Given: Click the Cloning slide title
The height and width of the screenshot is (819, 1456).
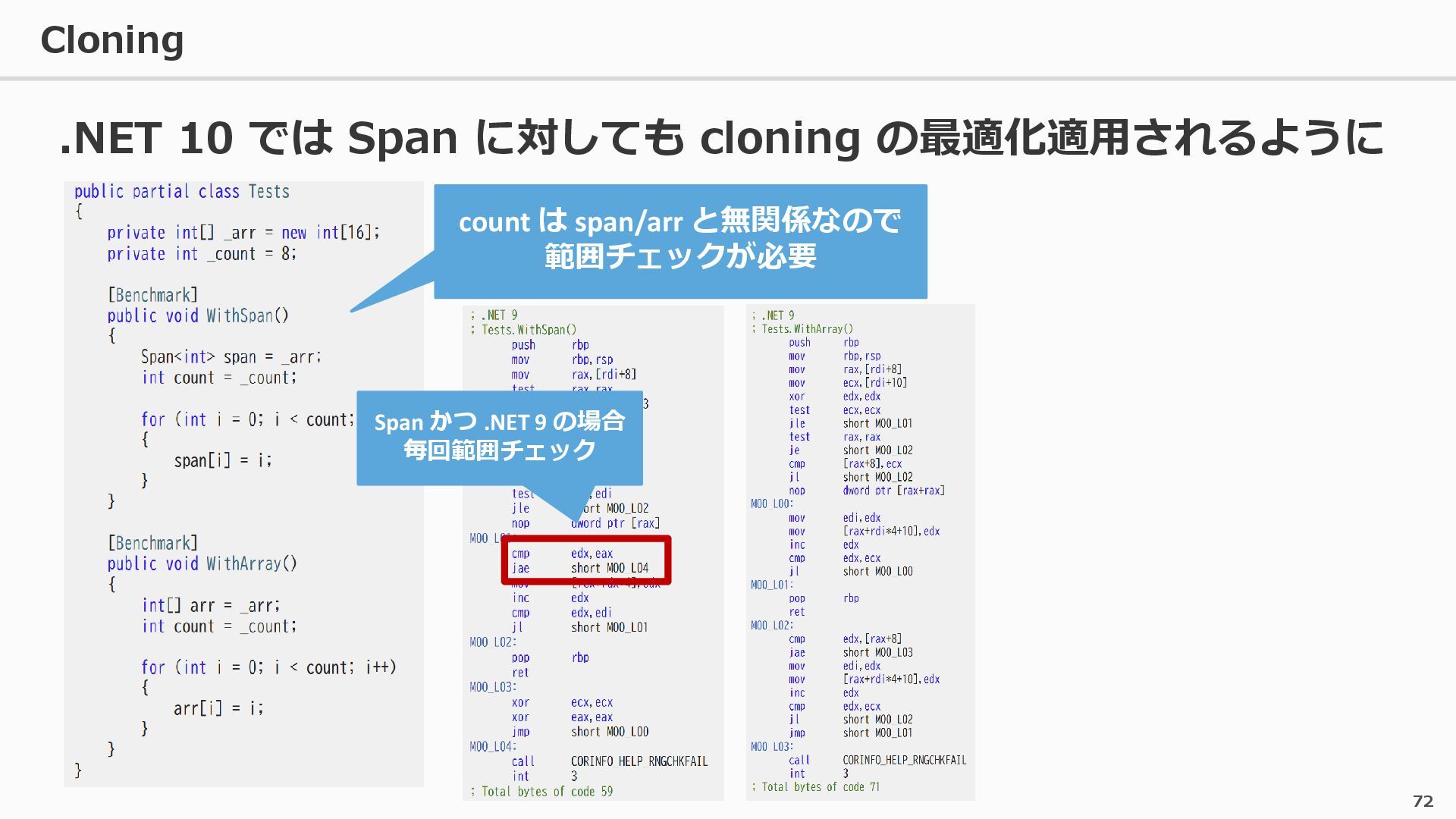Looking at the screenshot, I should pyautogui.click(x=111, y=39).
